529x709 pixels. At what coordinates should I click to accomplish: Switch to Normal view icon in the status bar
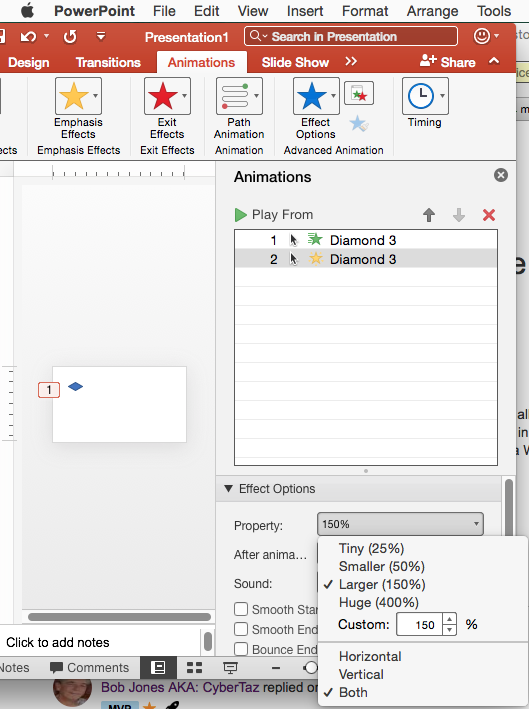[x=159, y=668]
